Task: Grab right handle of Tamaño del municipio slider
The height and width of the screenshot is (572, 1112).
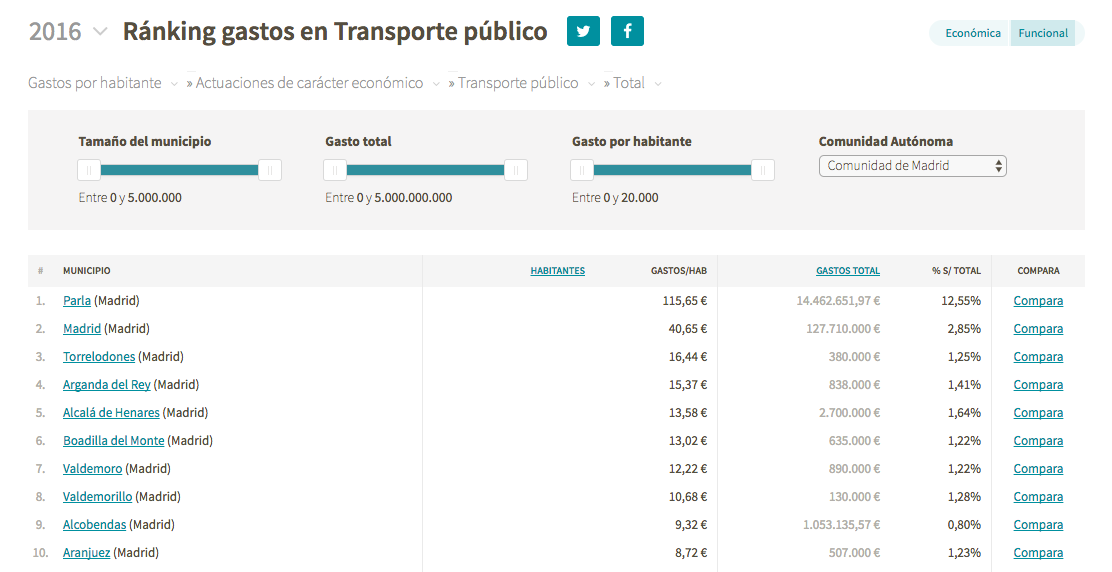Action: click(269, 170)
